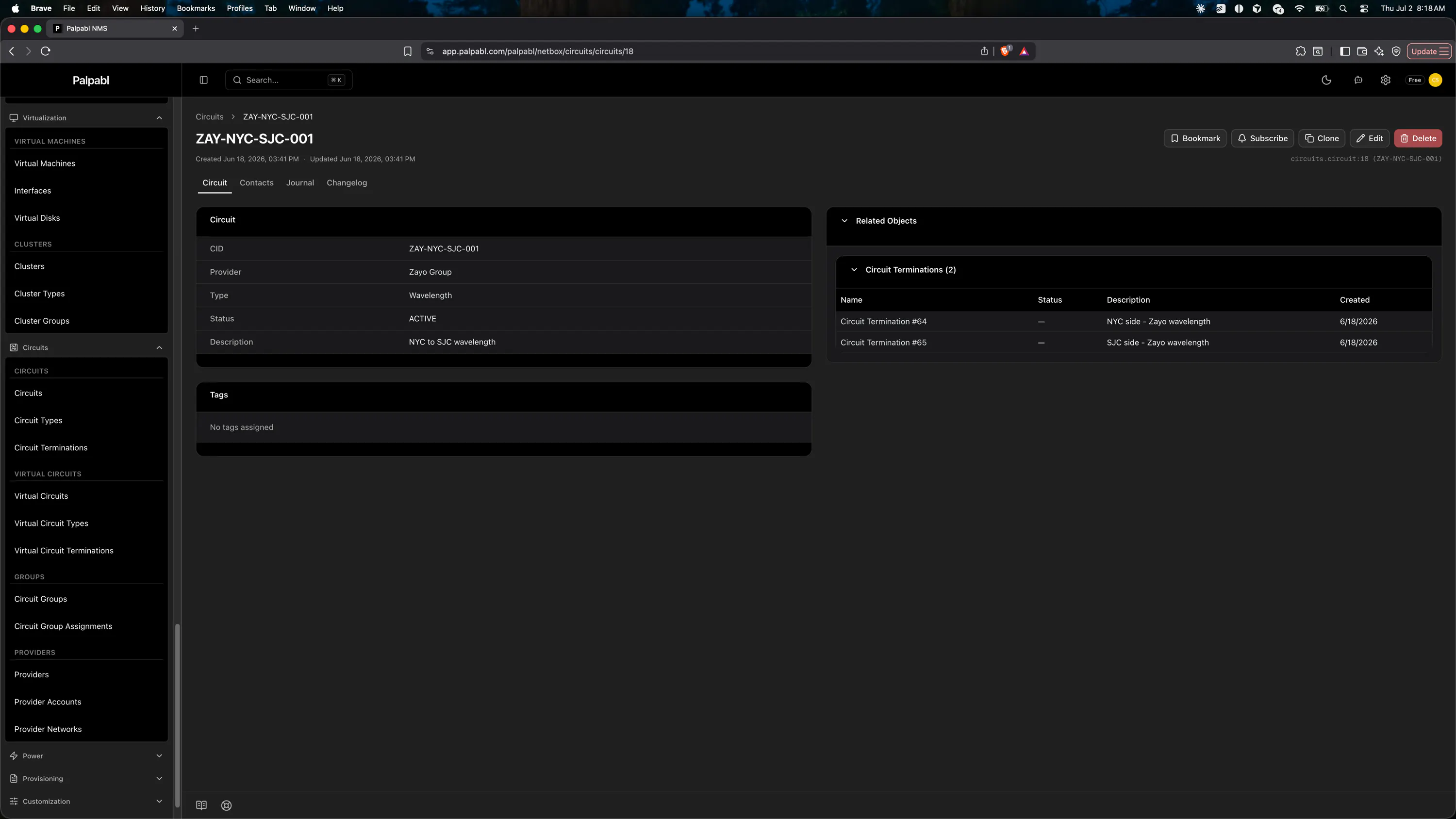Toggle the browser sidebar panel icon
The height and width of the screenshot is (819, 1456).
[1345, 51]
